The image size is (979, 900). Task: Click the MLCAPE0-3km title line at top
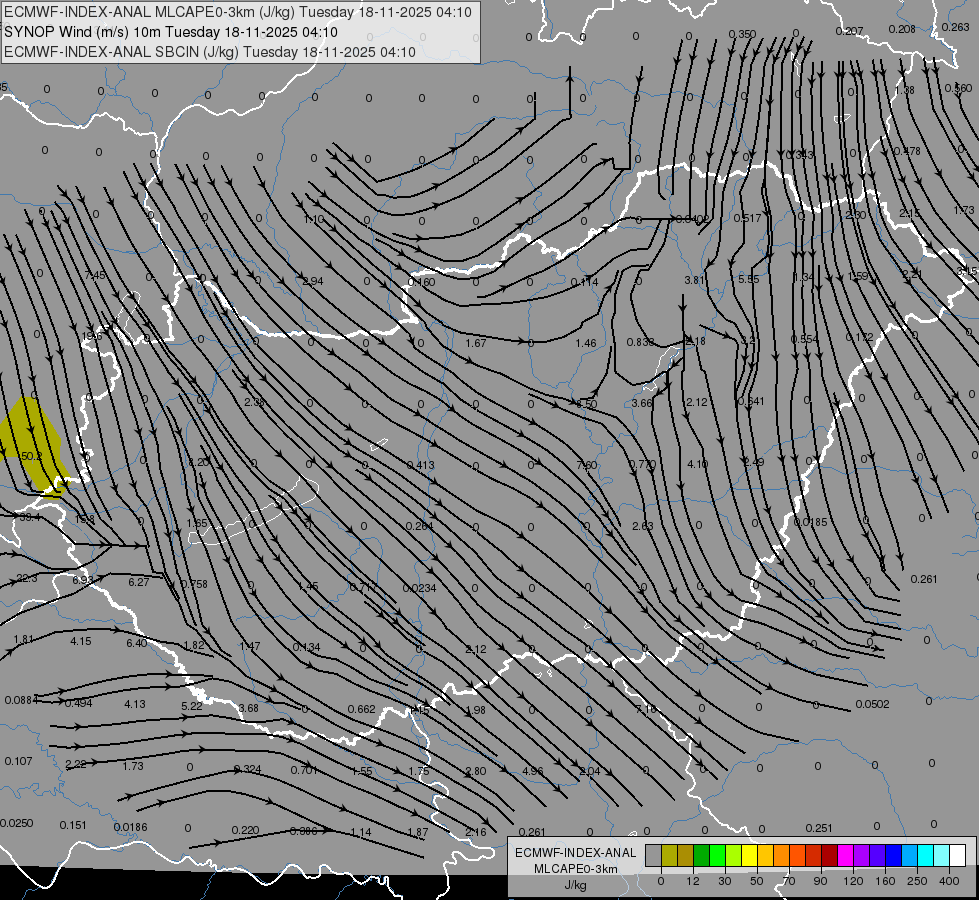(238, 12)
